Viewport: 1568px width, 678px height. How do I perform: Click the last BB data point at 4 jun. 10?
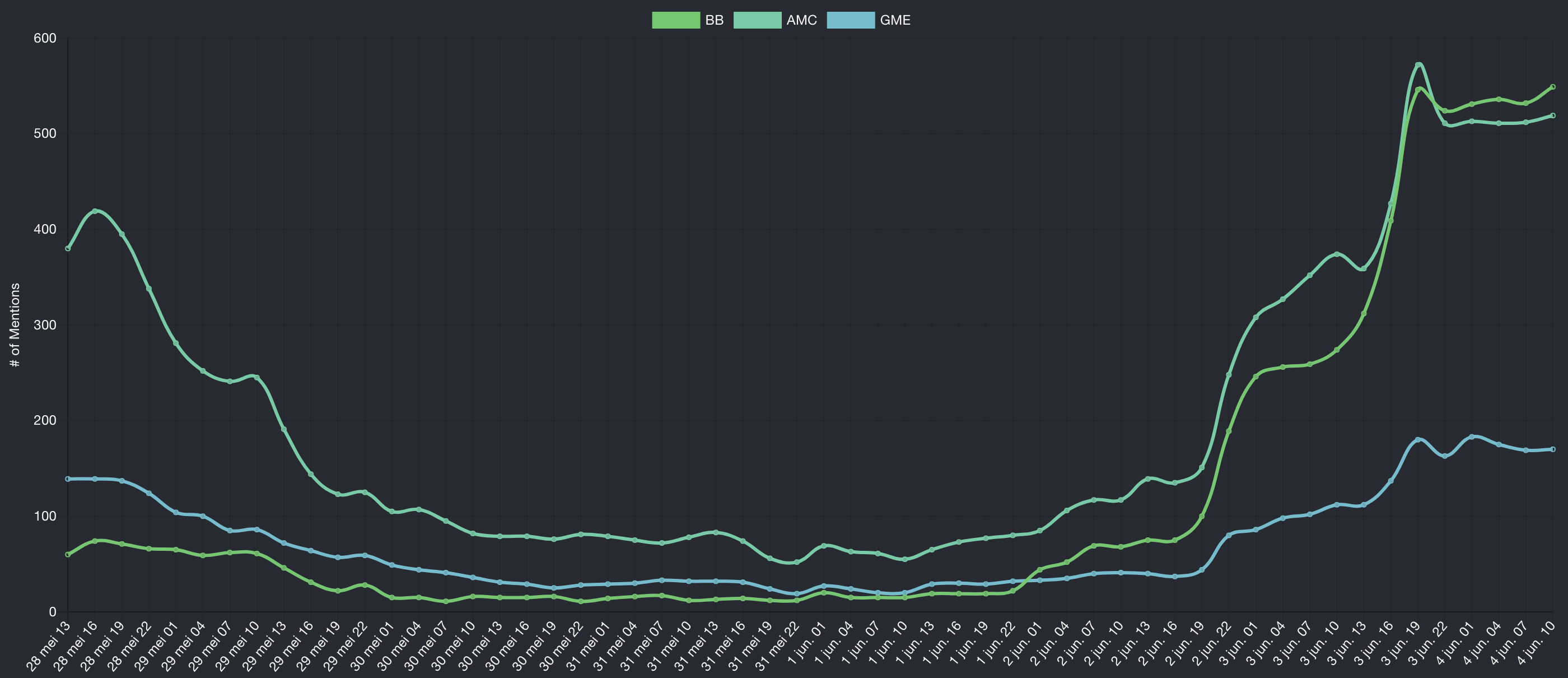coord(1553,87)
